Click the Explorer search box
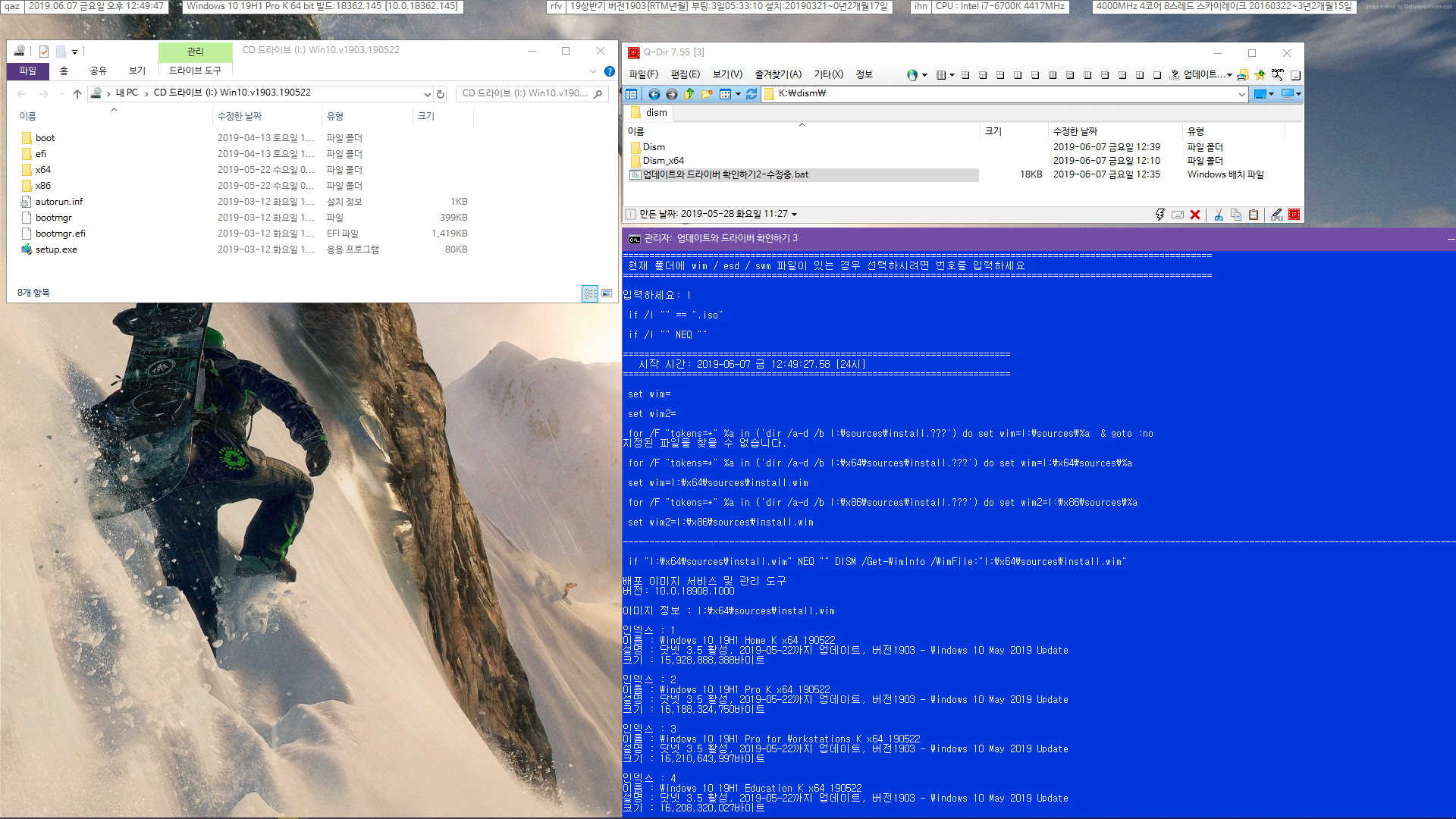 click(532, 93)
